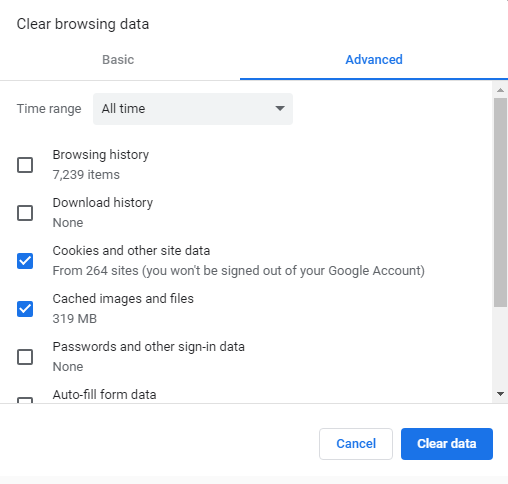Check the Passwords and other sign-in data box
The height and width of the screenshot is (484, 508).
(x=25, y=357)
